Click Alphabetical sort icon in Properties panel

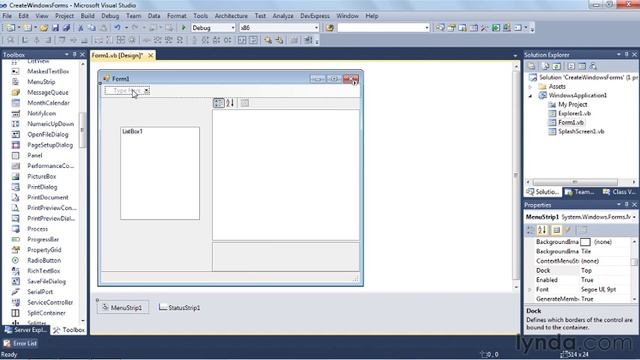(x=542, y=230)
